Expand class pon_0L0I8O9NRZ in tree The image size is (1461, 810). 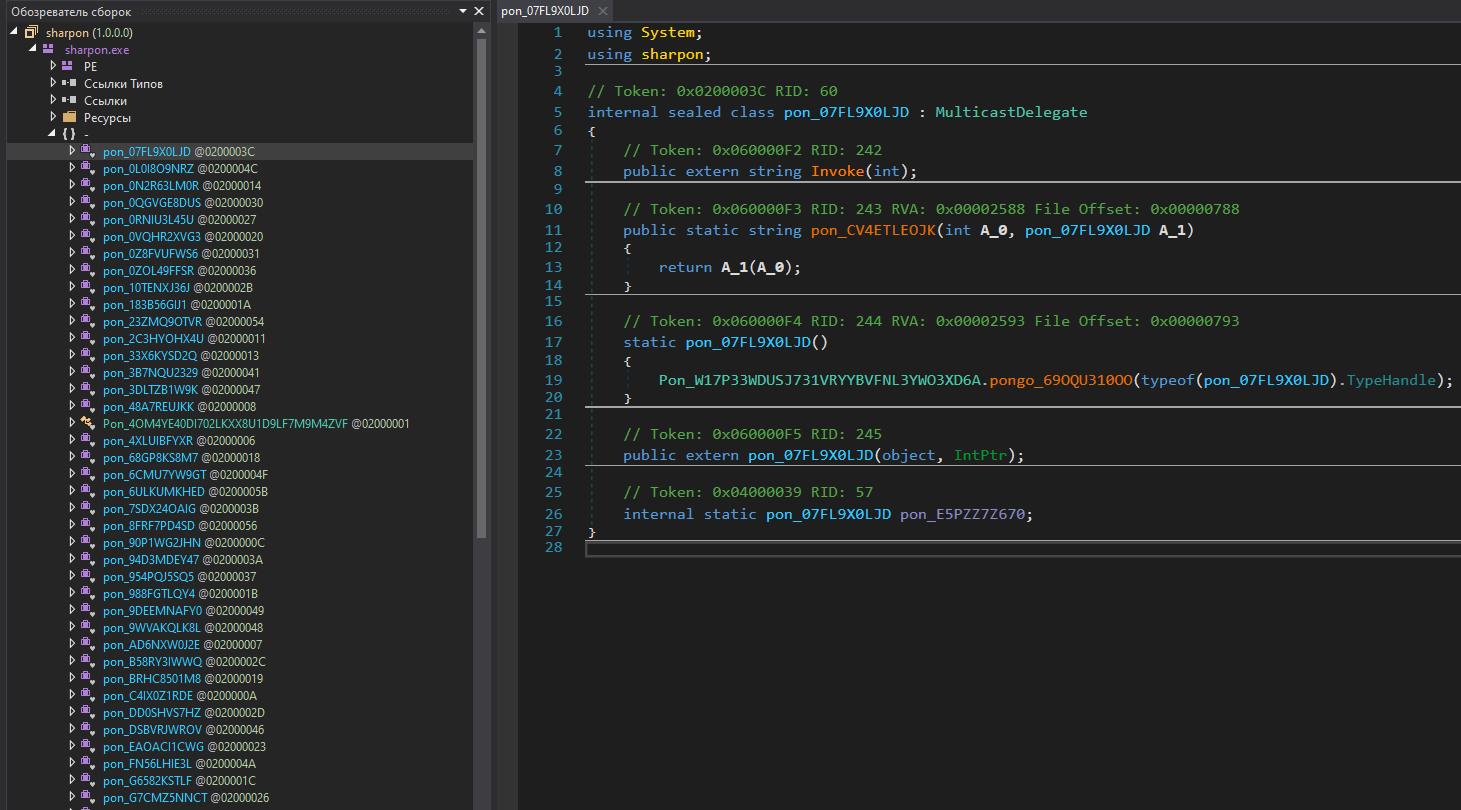coord(72,168)
